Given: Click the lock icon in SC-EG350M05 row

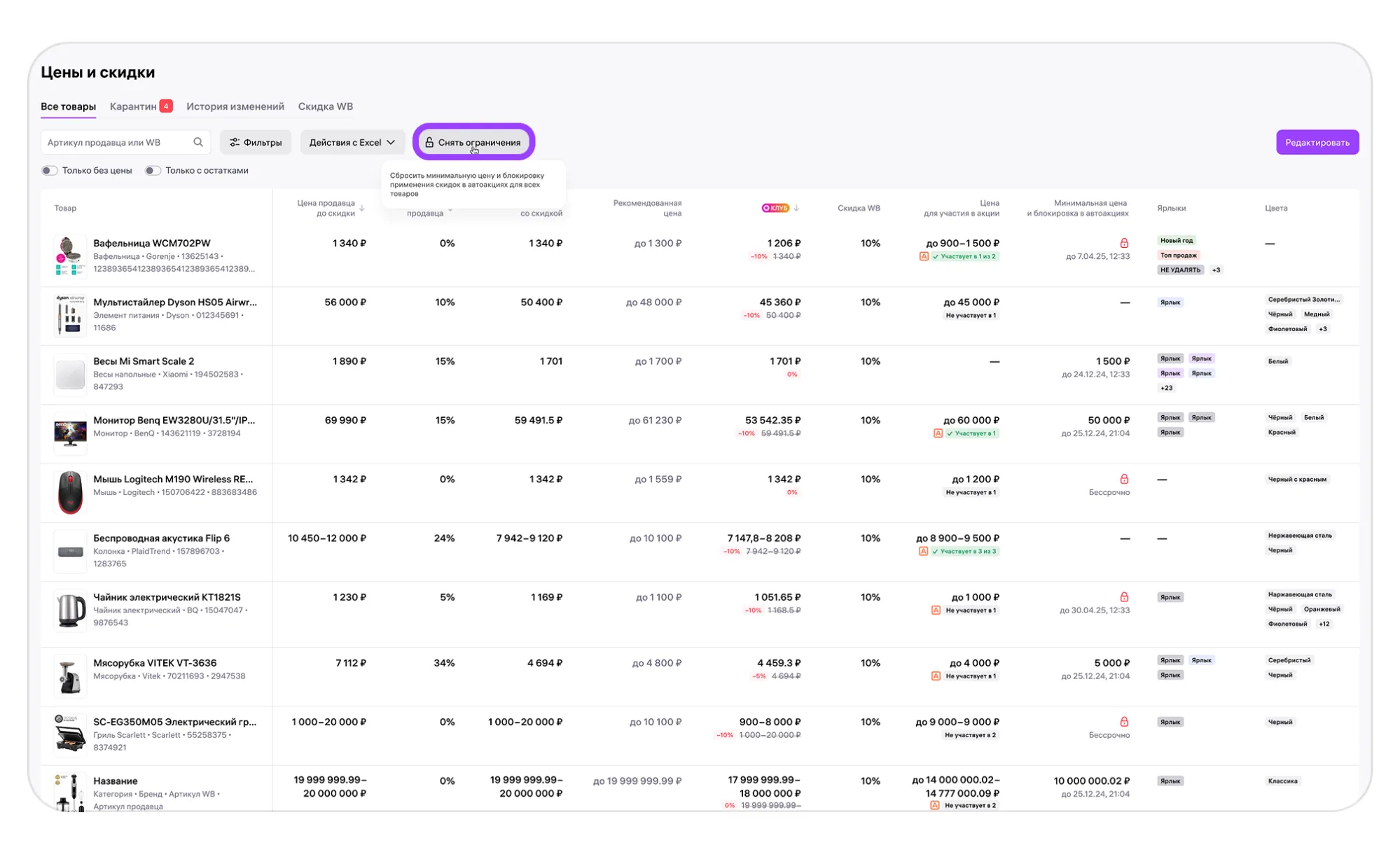Looking at the screenshot, I should tap(1123, 722).
